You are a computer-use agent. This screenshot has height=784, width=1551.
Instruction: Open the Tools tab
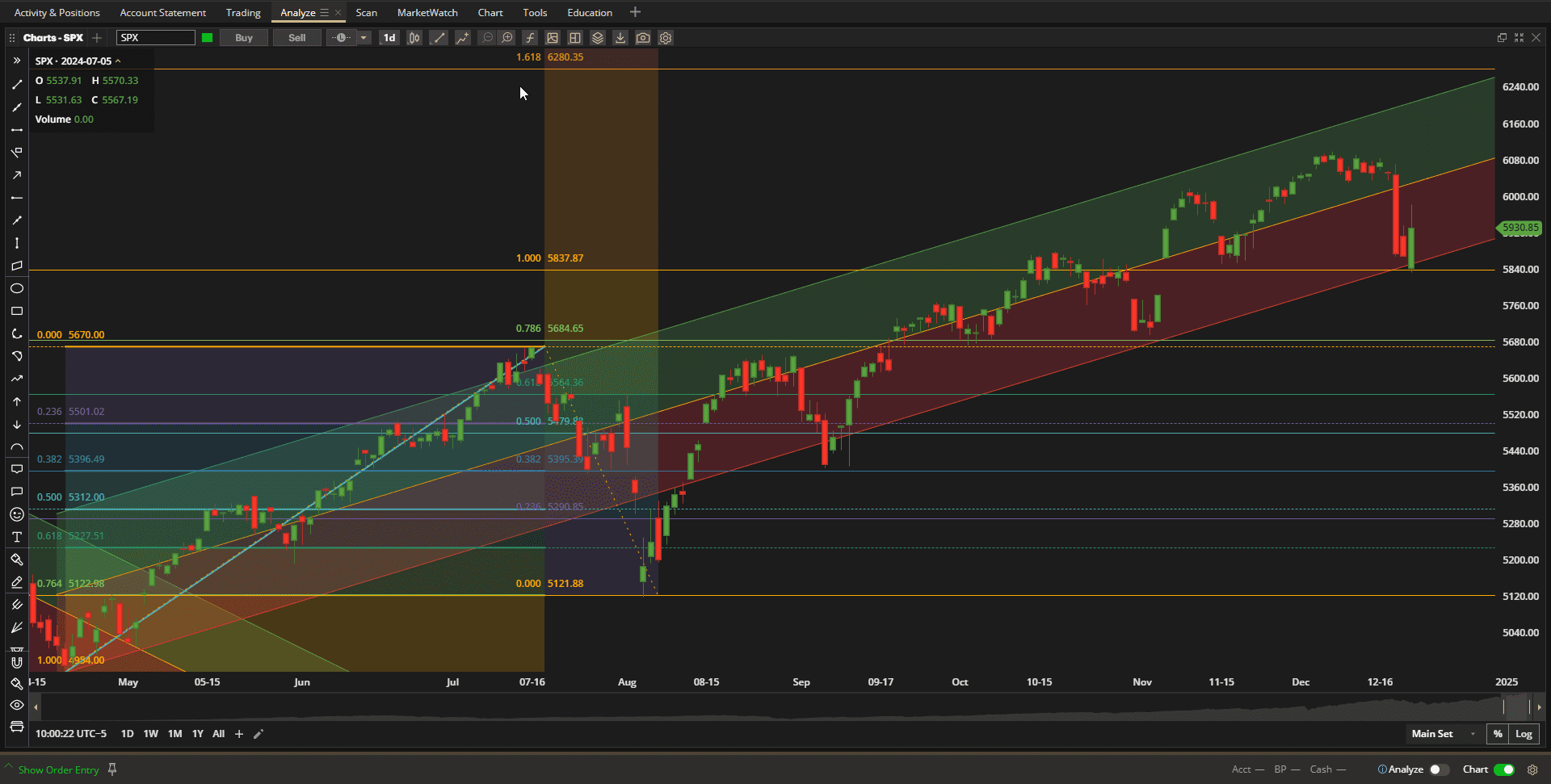535,13
